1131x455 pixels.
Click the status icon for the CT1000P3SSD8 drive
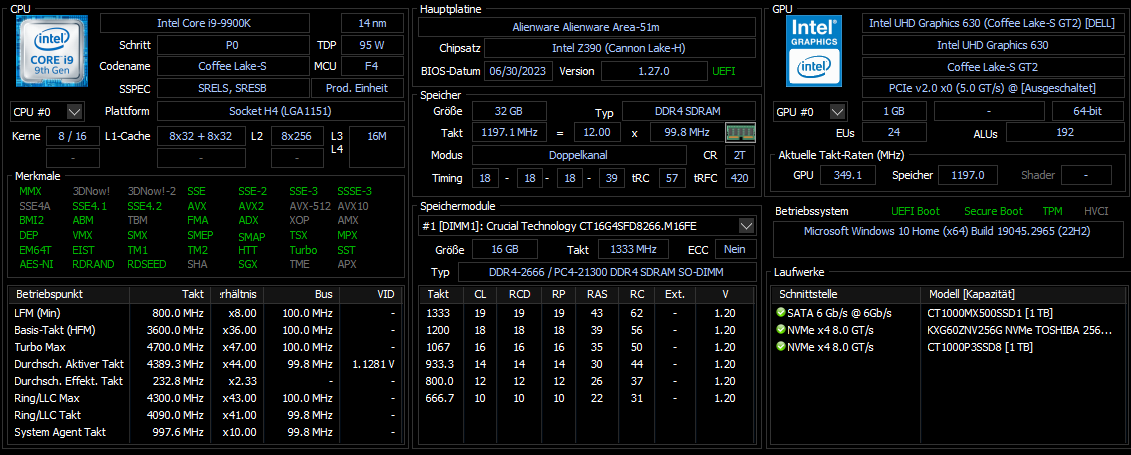780,347
